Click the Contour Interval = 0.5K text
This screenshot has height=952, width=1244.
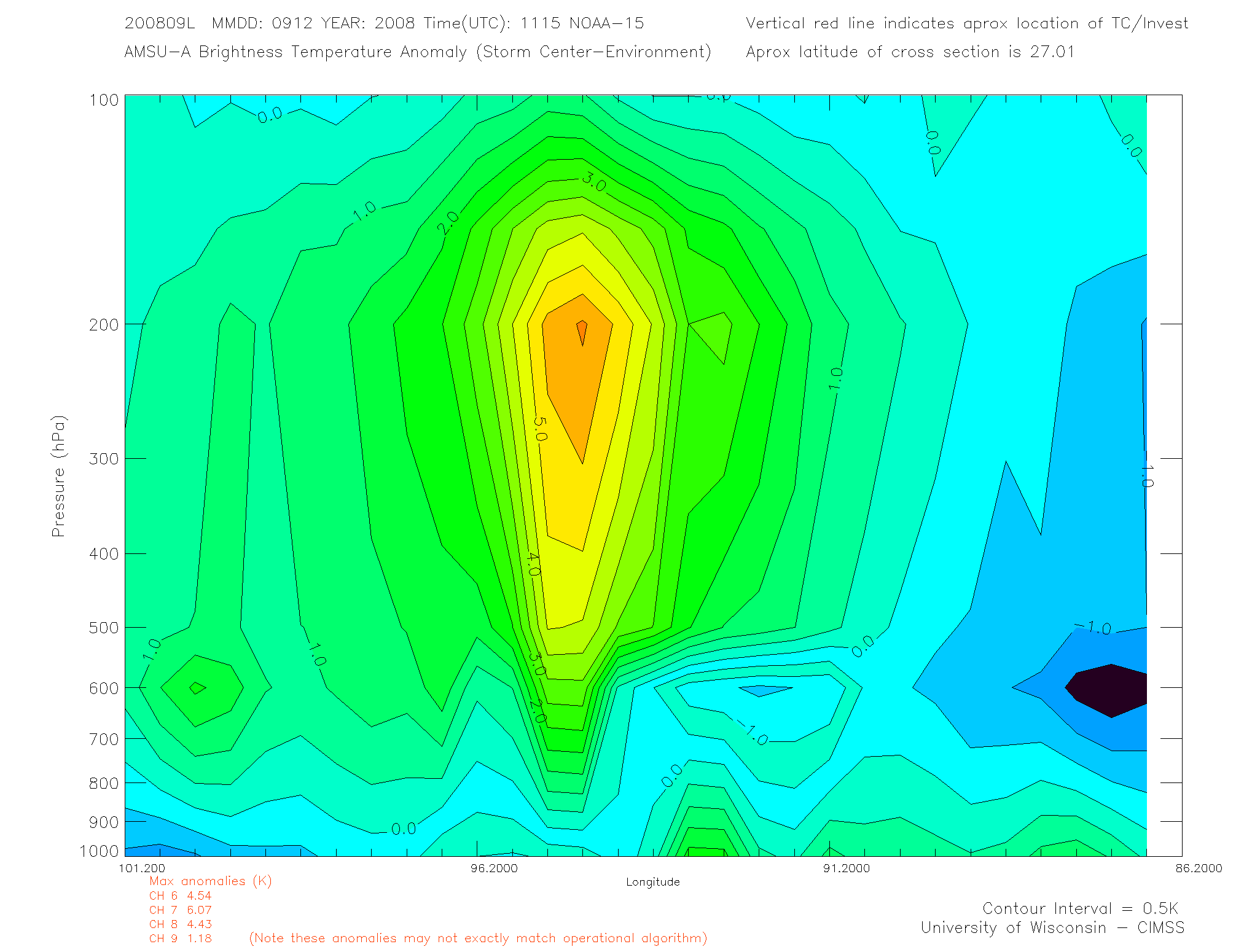click(x=1080, y=908)
